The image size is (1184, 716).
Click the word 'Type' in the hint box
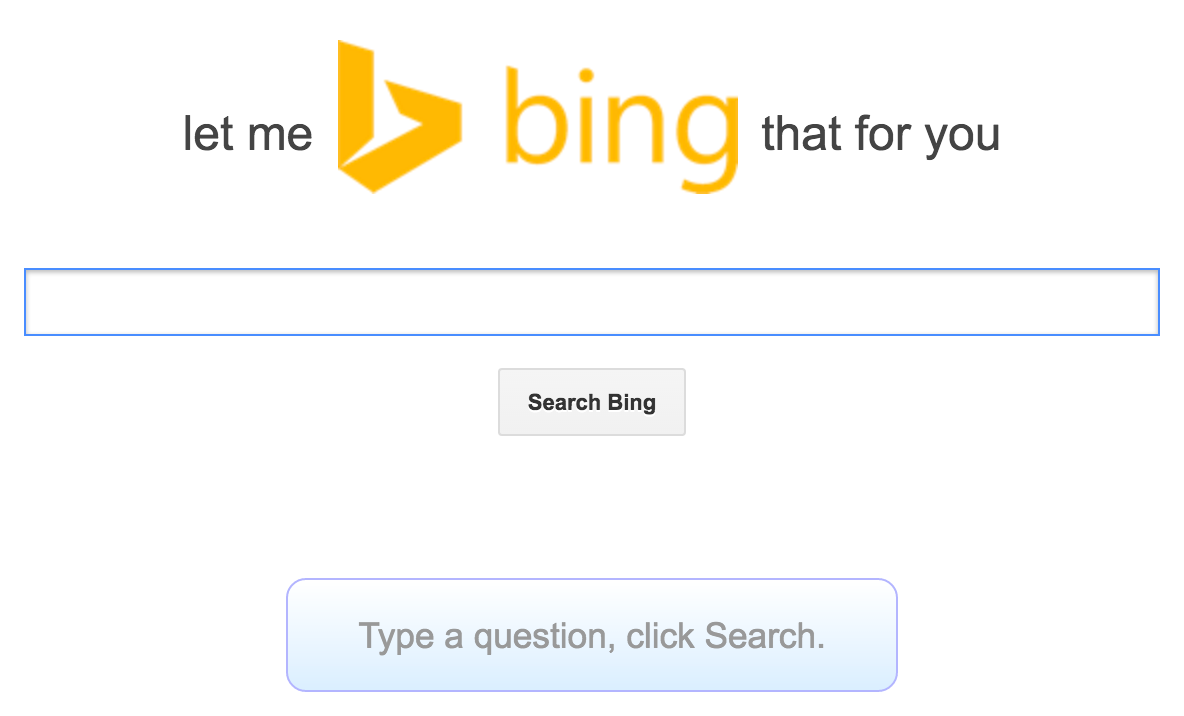(396, 638)
